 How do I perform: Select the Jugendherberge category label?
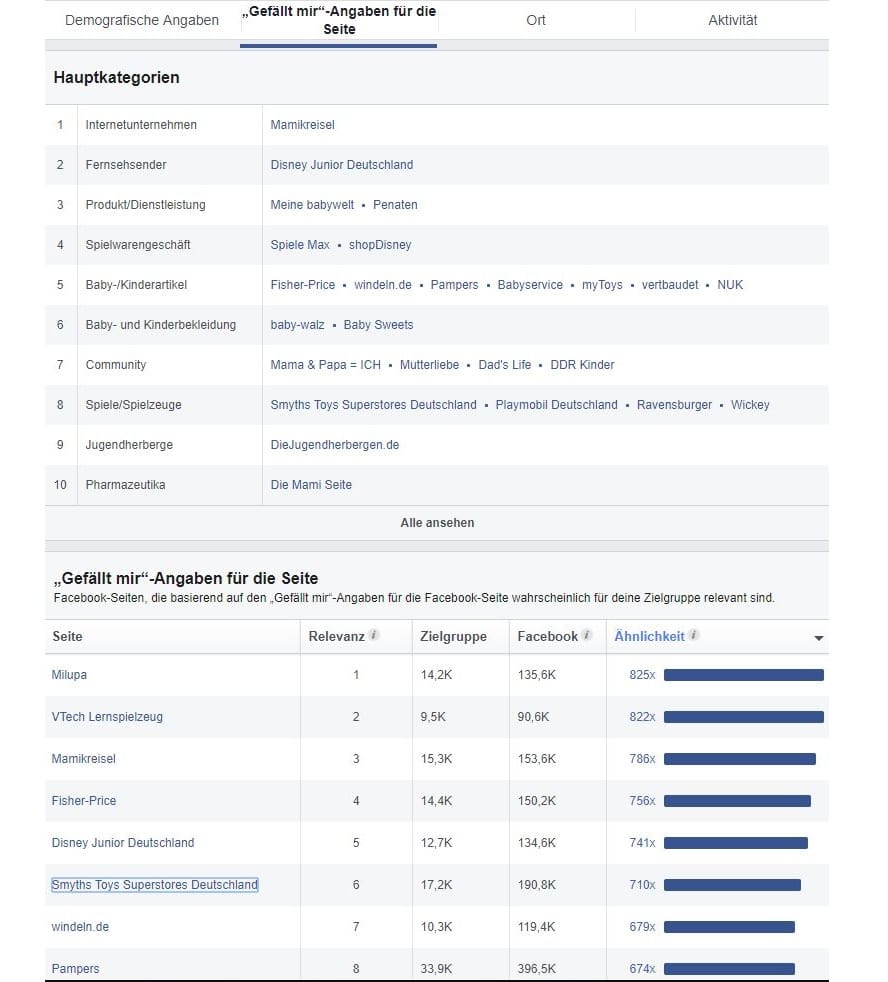tap(129, 445)
